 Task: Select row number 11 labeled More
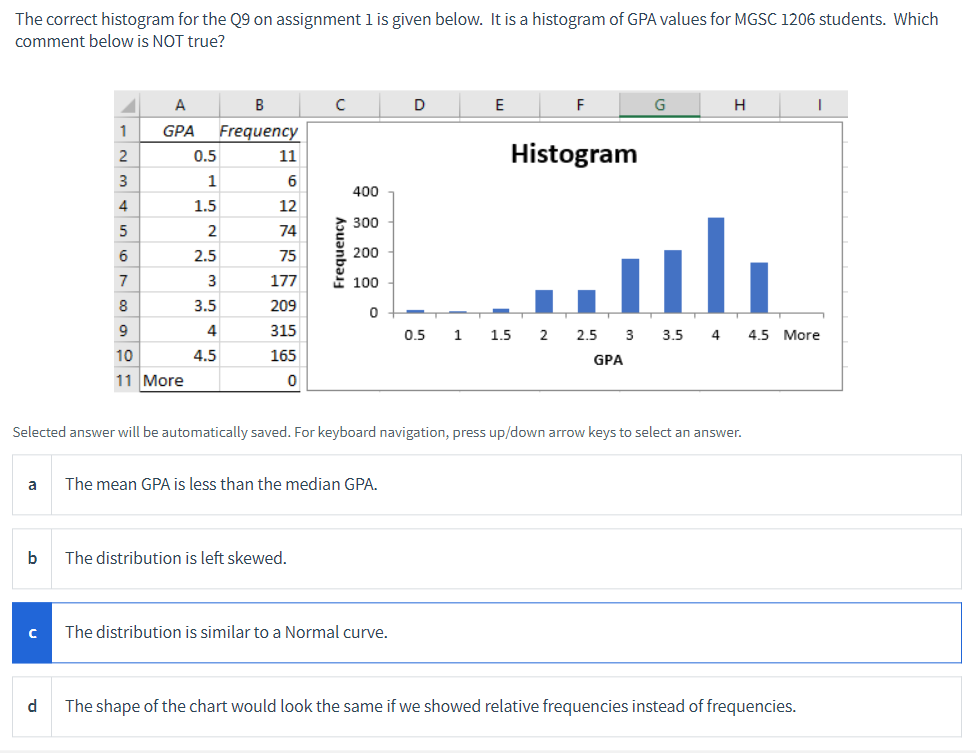click(x=124, y=380)
